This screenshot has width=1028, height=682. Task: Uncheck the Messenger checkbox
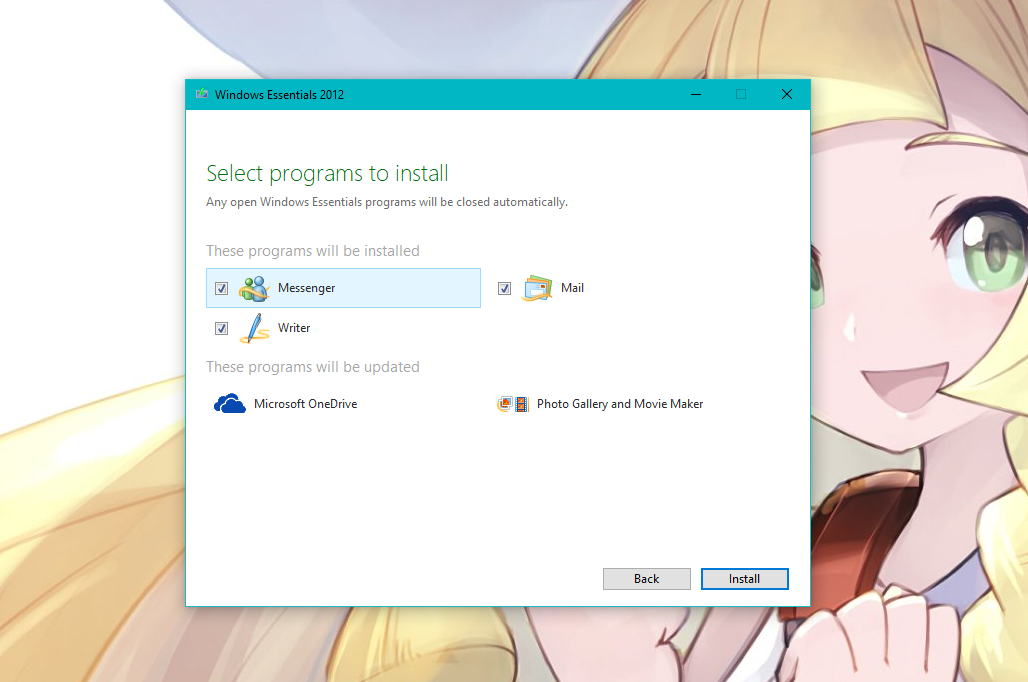[222, 289]
